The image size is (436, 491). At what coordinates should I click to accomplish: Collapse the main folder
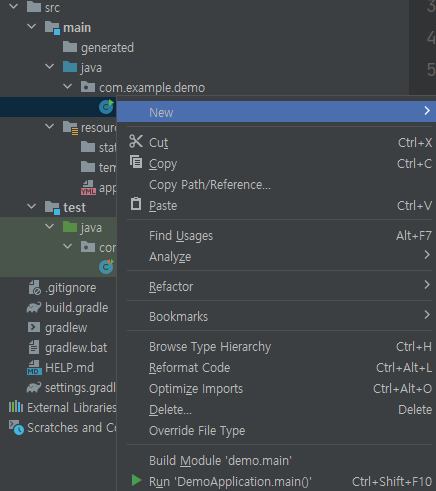31,26
